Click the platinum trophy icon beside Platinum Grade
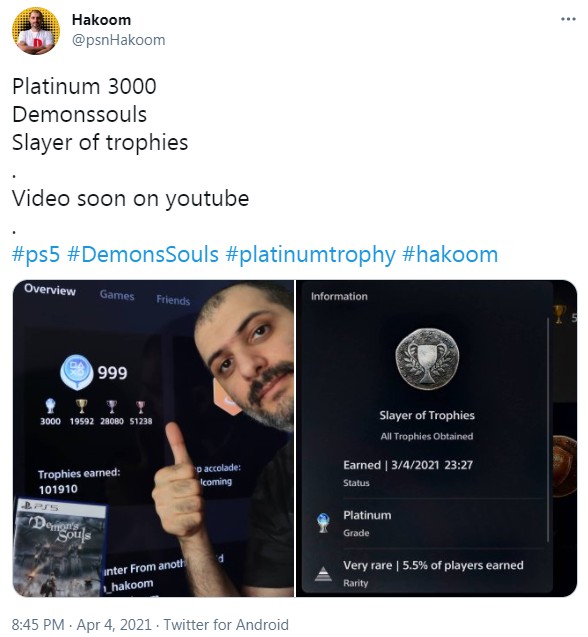The image size is (588, 637). (323, 523)
